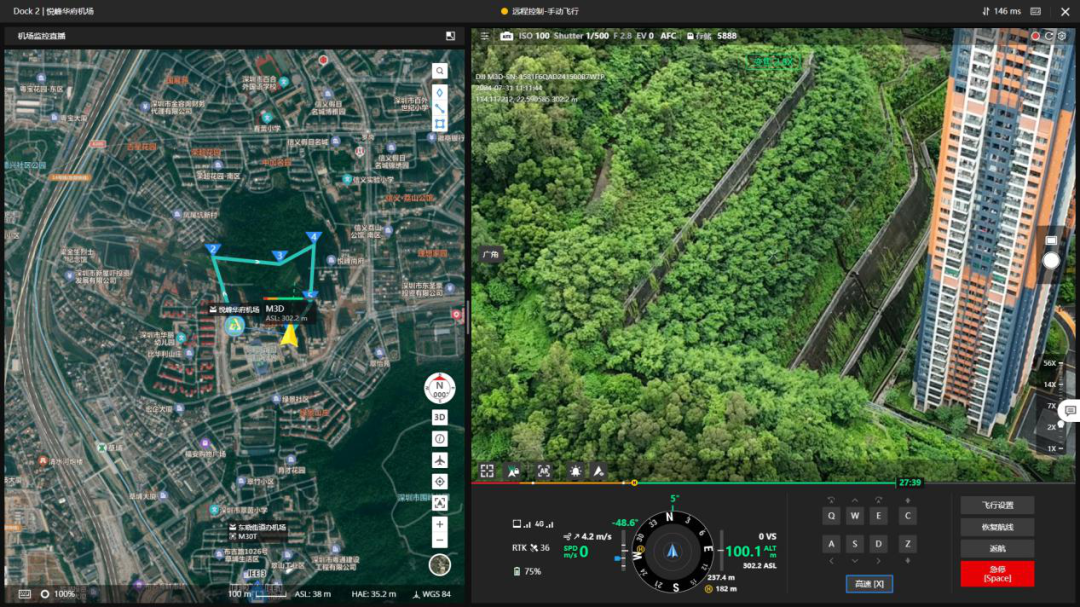This screenshot has width=1080, height=607.
Task: Expand the live view panel to fullscreen
Action: (x=487, y=470)
